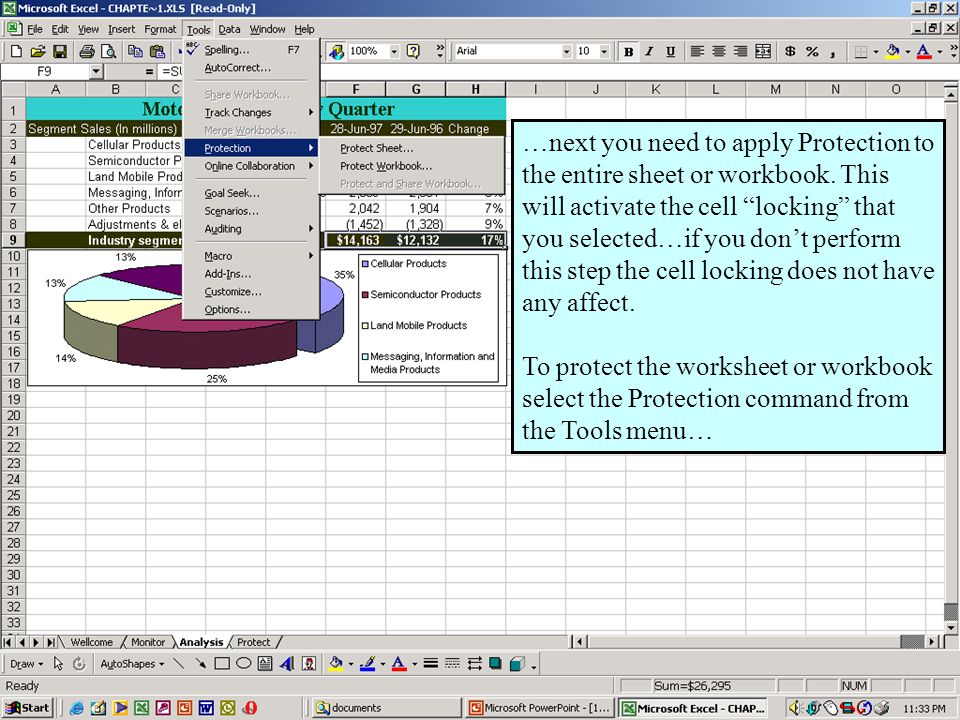
Task: Open the Borders dropdown arrow
Action: point(876,51)
